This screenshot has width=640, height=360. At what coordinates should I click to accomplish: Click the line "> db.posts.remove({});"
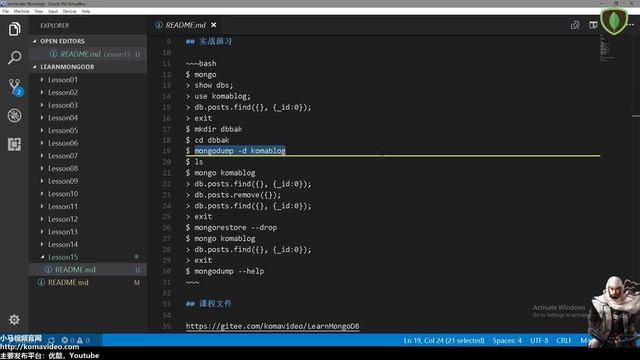pyautogui.click(x=233, y=195)
